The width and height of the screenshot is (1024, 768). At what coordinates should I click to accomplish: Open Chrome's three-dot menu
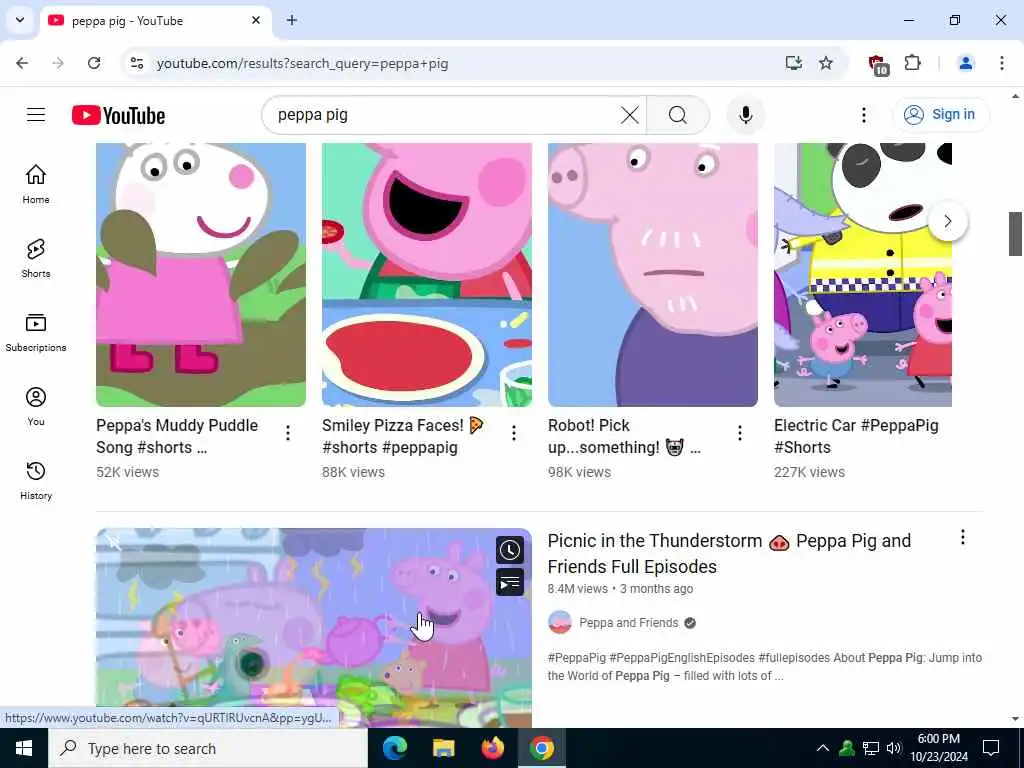coord(1002,63)
